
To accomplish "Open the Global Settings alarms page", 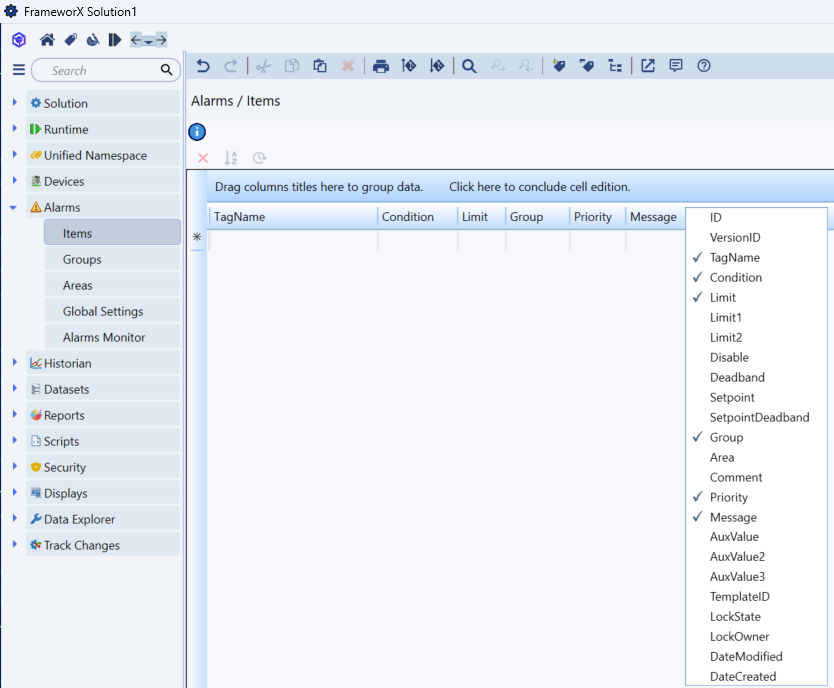I will tap(103, 311).
